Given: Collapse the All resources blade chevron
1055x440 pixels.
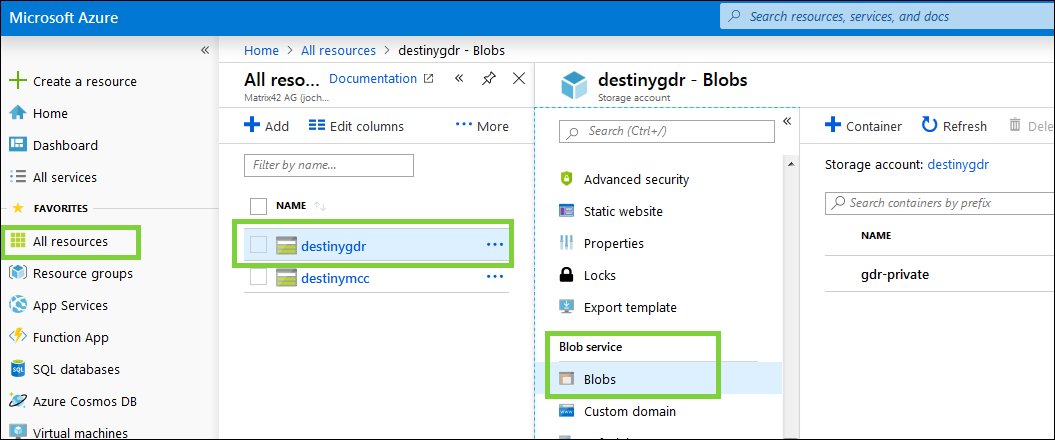Looking at the screenshot, I should [x=460, y=79].
